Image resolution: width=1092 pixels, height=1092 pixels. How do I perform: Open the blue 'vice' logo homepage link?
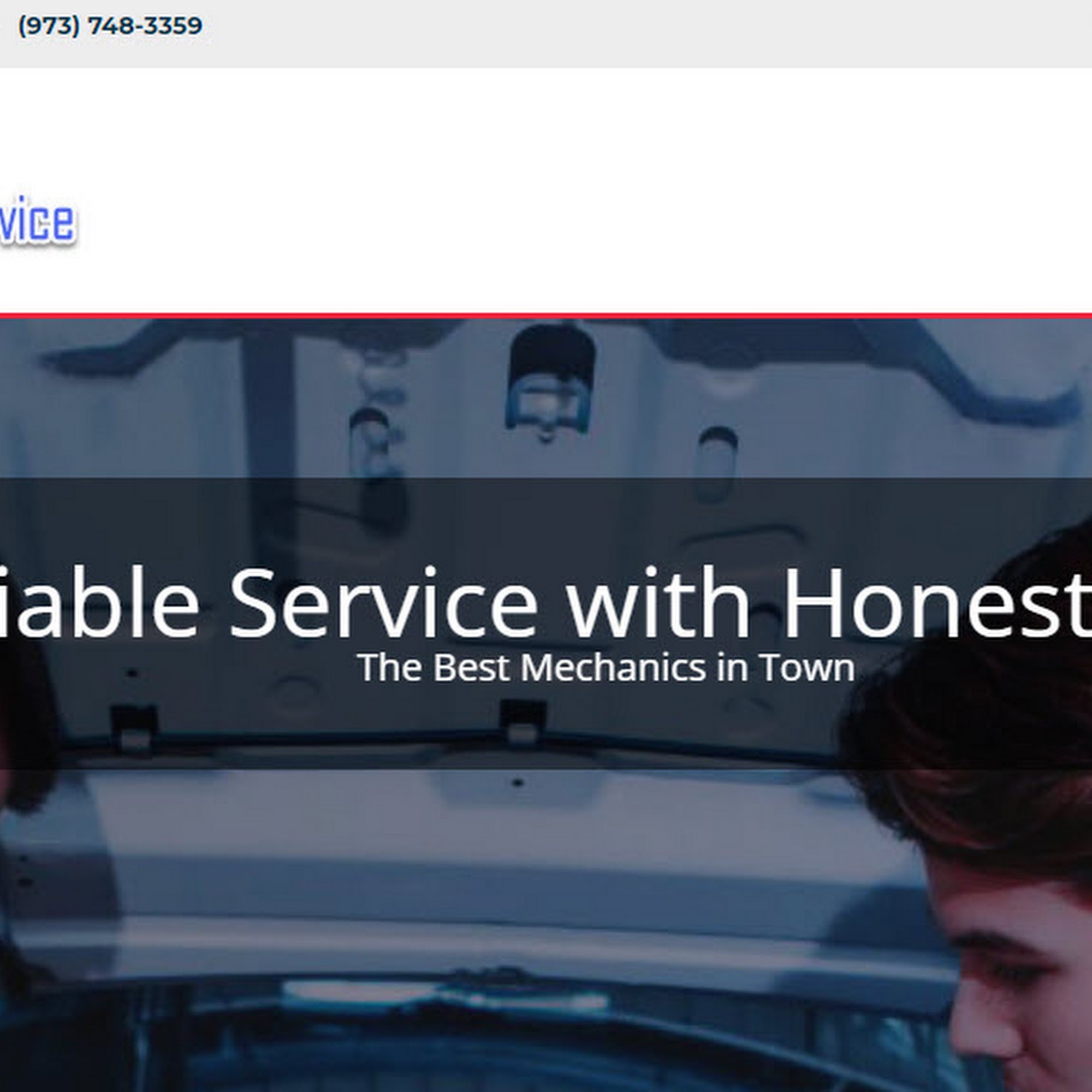37,221
